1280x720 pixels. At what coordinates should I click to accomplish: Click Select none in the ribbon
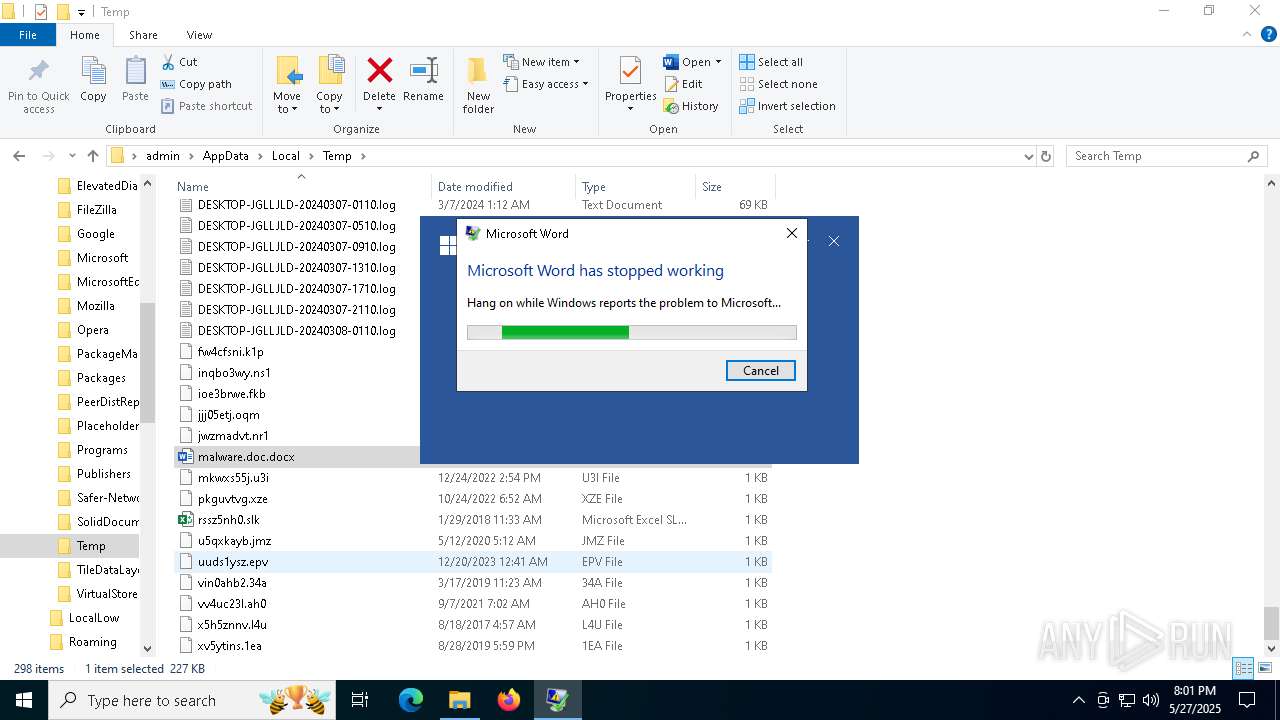pos(778,84)
